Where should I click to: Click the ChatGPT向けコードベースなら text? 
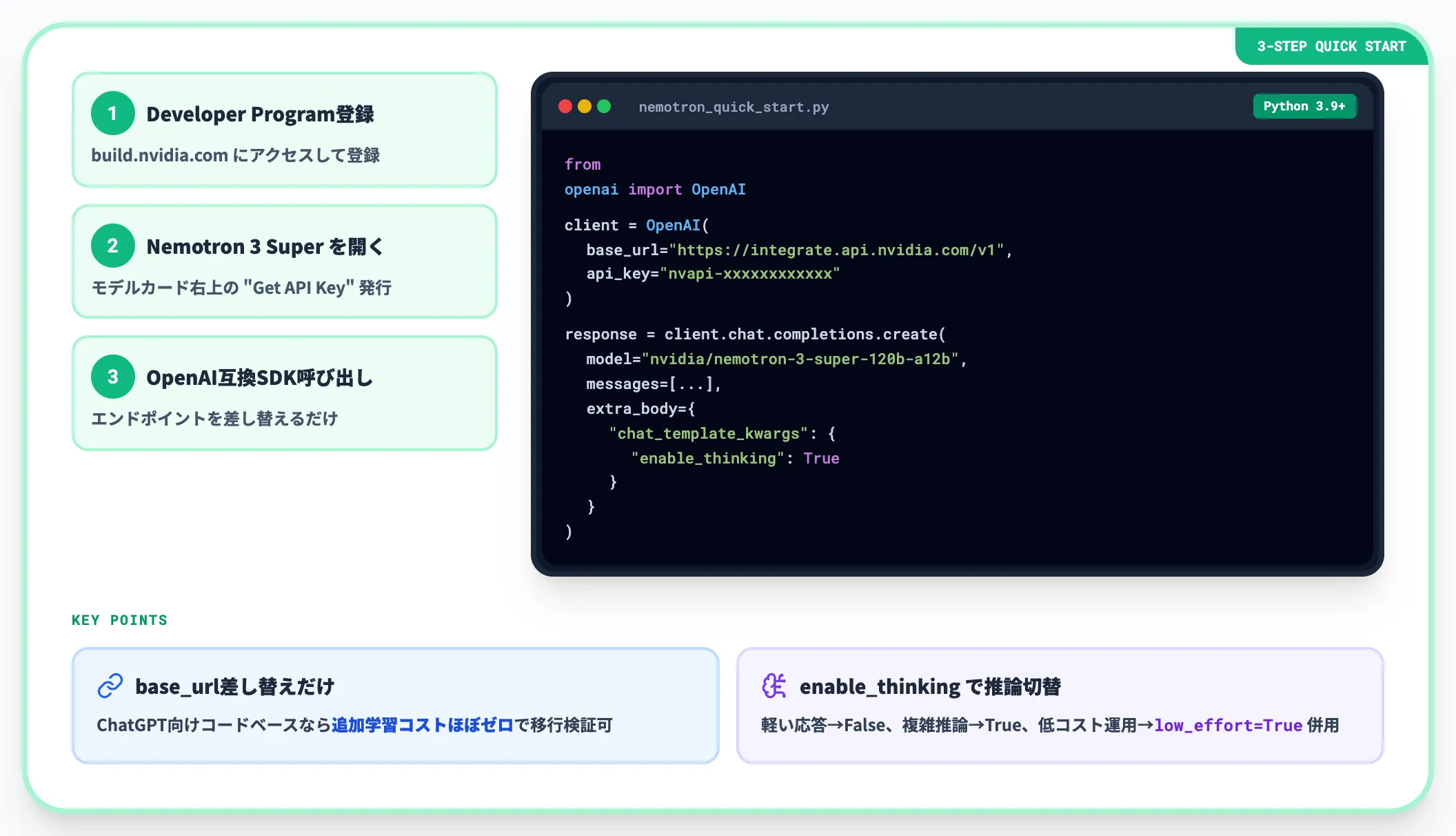[x=214, y=725]
